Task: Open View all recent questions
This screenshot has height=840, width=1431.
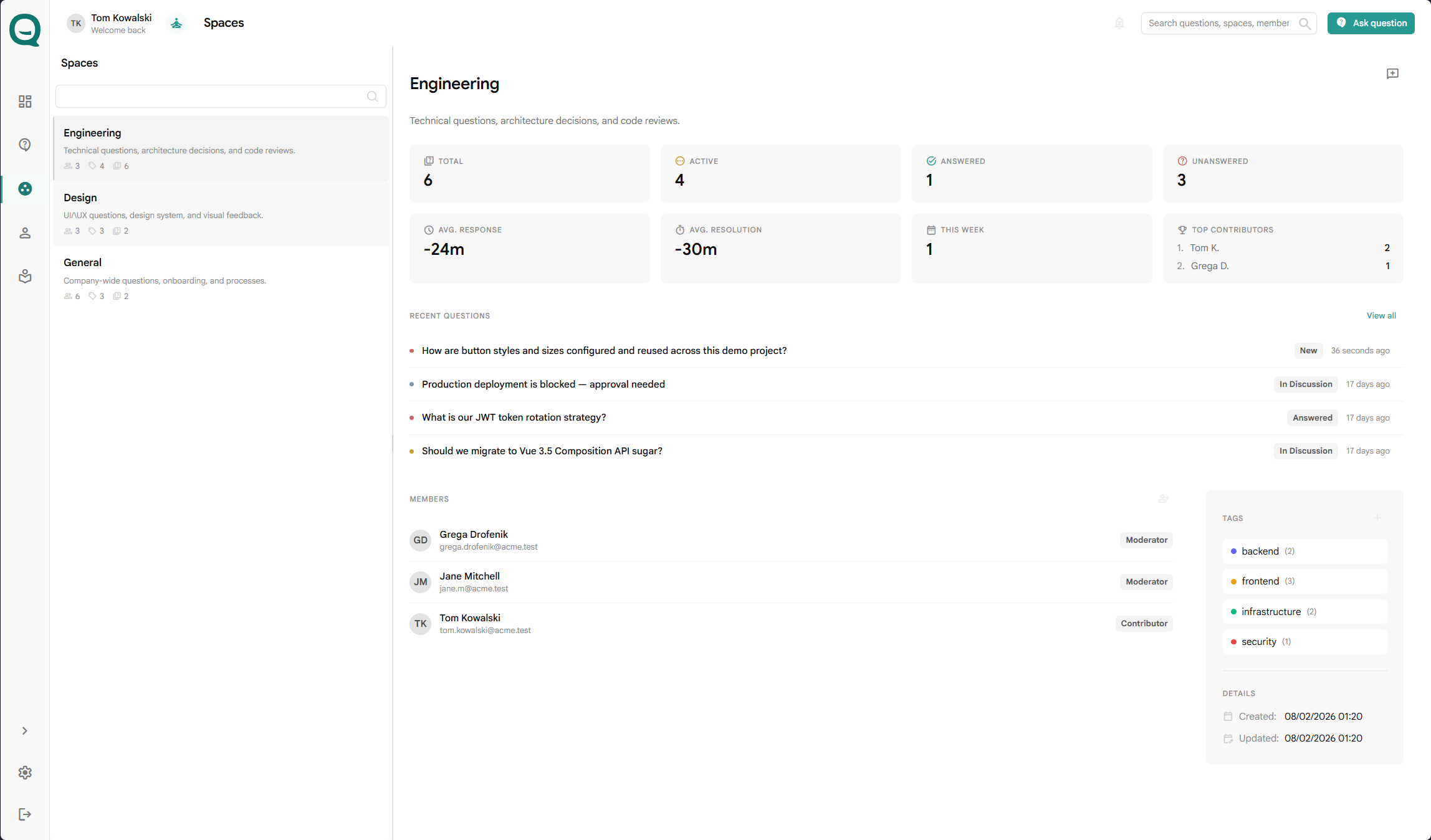Action: pos(1382,315)
